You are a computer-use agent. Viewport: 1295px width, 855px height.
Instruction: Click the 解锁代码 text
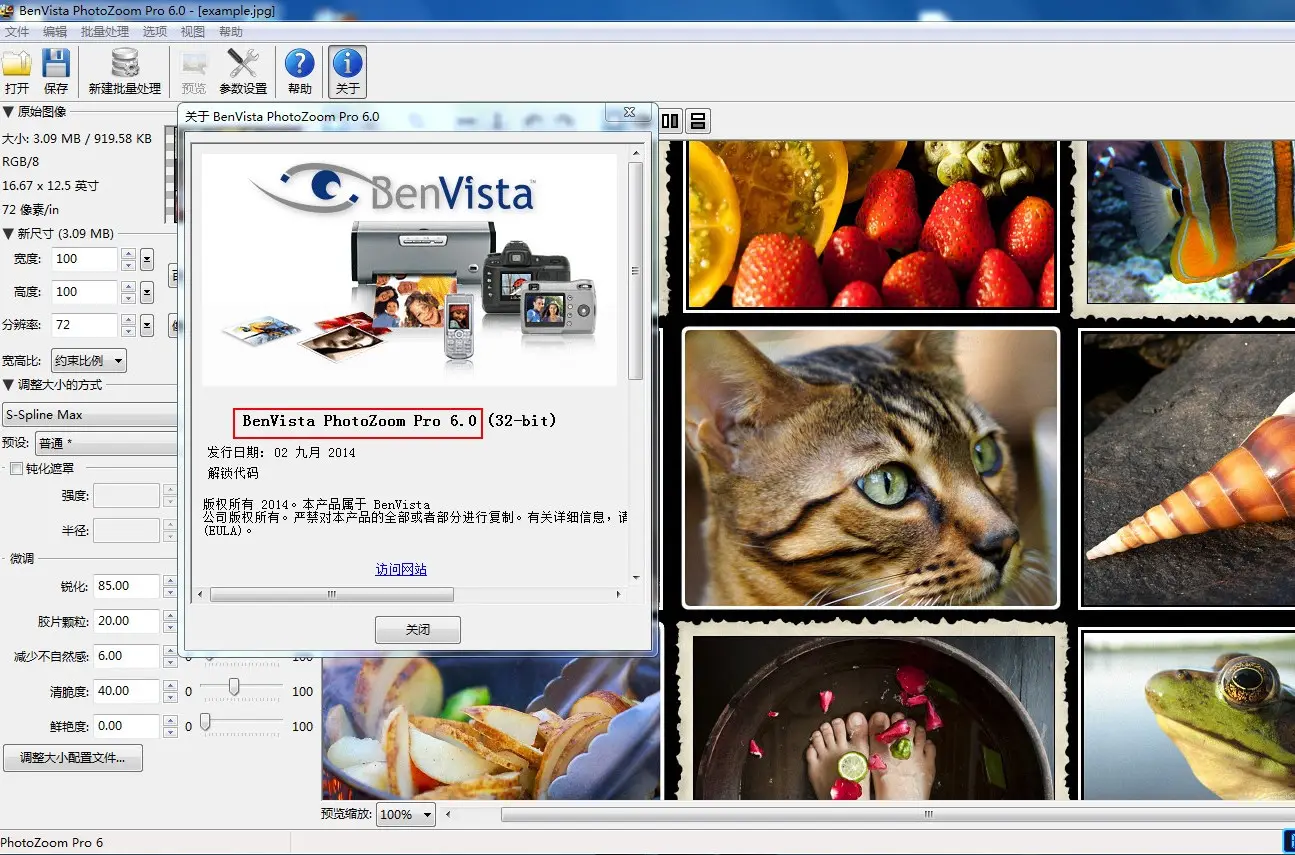click(232, 473)
